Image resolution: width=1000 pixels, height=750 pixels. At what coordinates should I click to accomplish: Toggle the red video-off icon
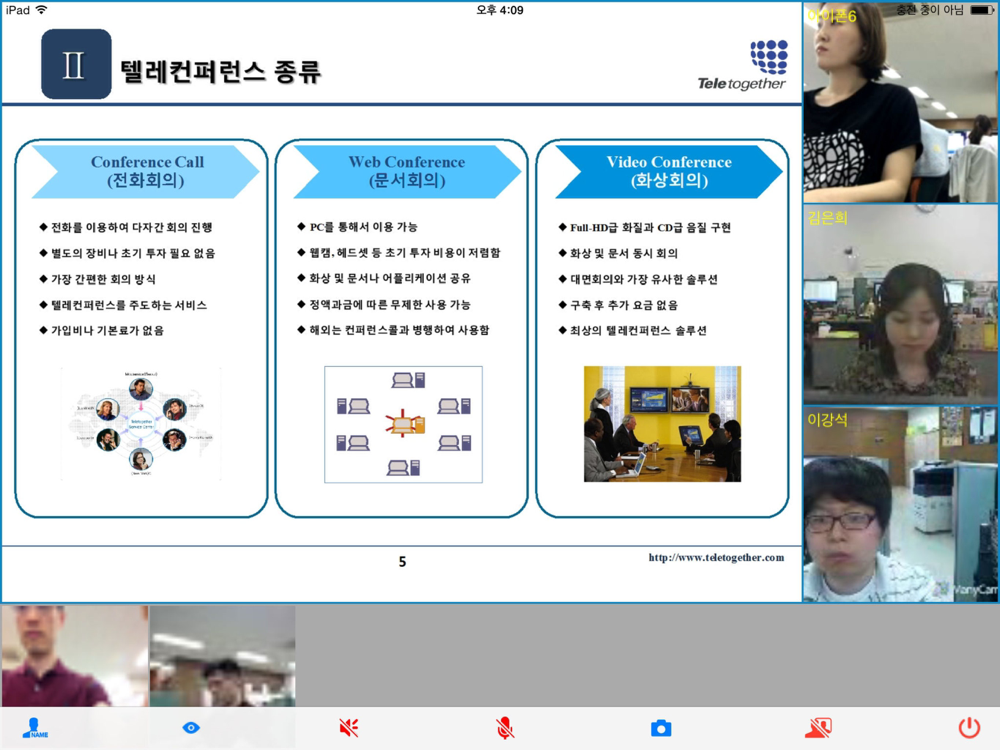(x=818, y=728)
